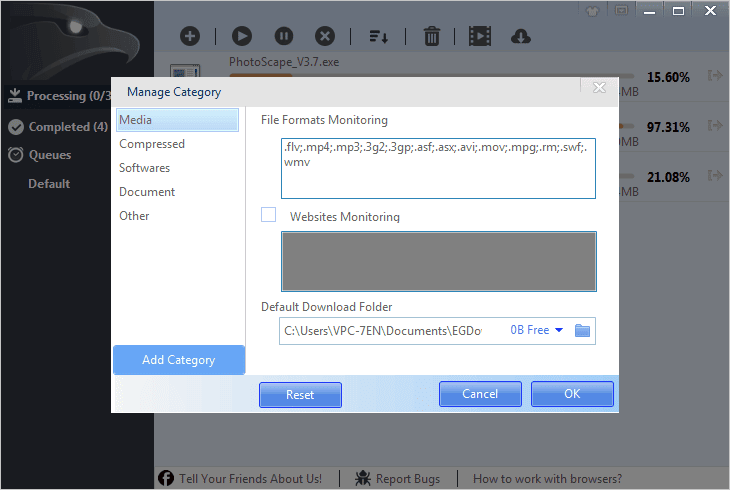Open the Completed (4) section
730x490 pixels.
(58, 127)
